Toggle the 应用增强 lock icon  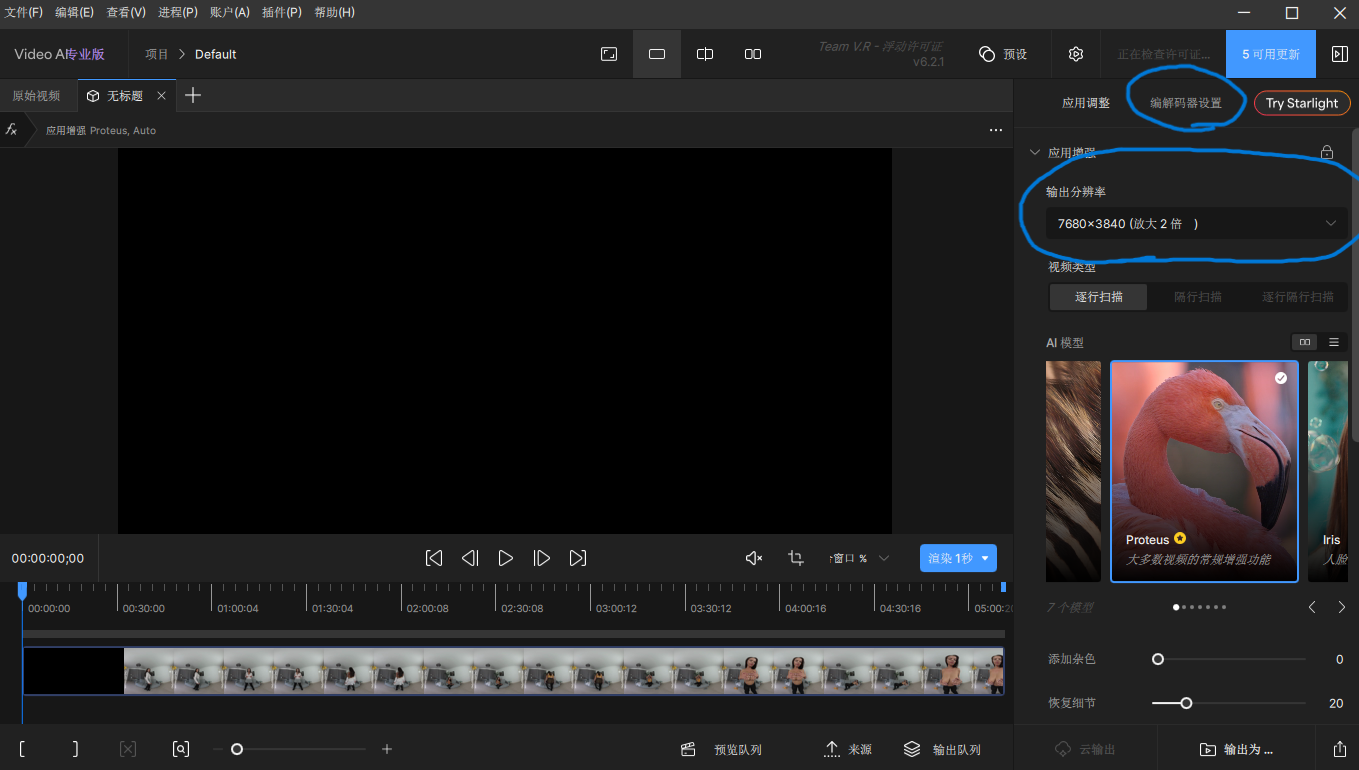1327,152
